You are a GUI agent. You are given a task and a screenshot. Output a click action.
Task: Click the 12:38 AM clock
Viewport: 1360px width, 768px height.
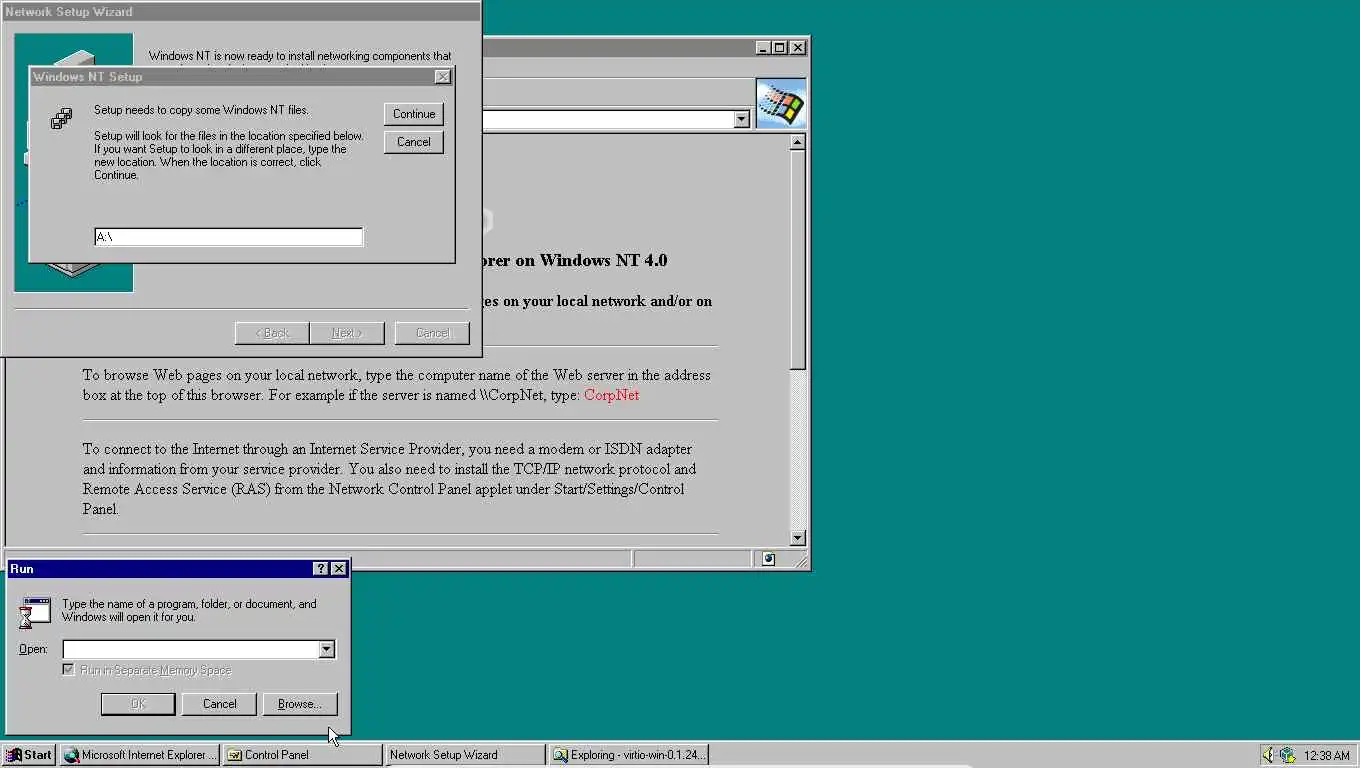point(1327,756)
